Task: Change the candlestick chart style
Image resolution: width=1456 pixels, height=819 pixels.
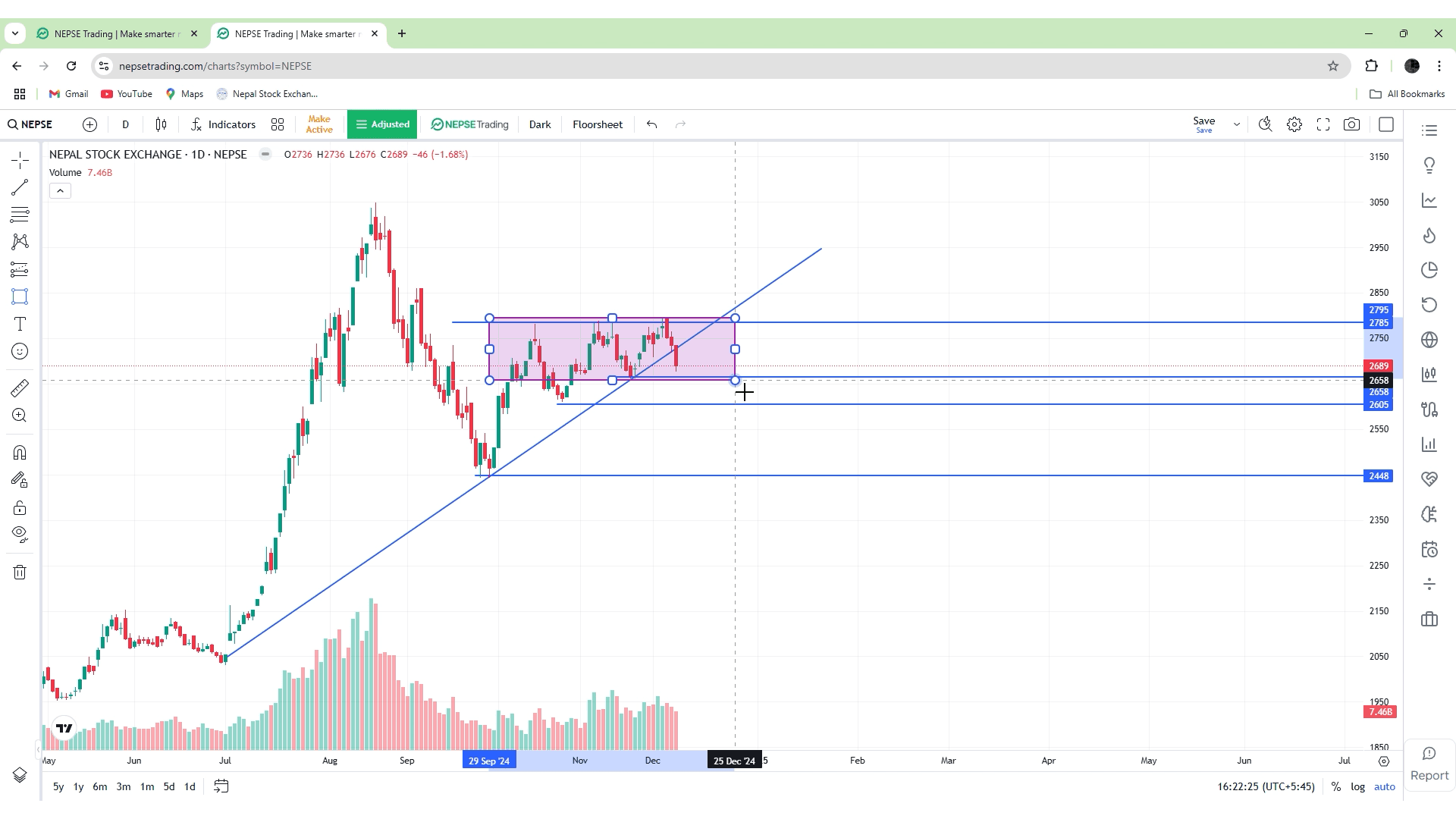Action: click(161, 124)
